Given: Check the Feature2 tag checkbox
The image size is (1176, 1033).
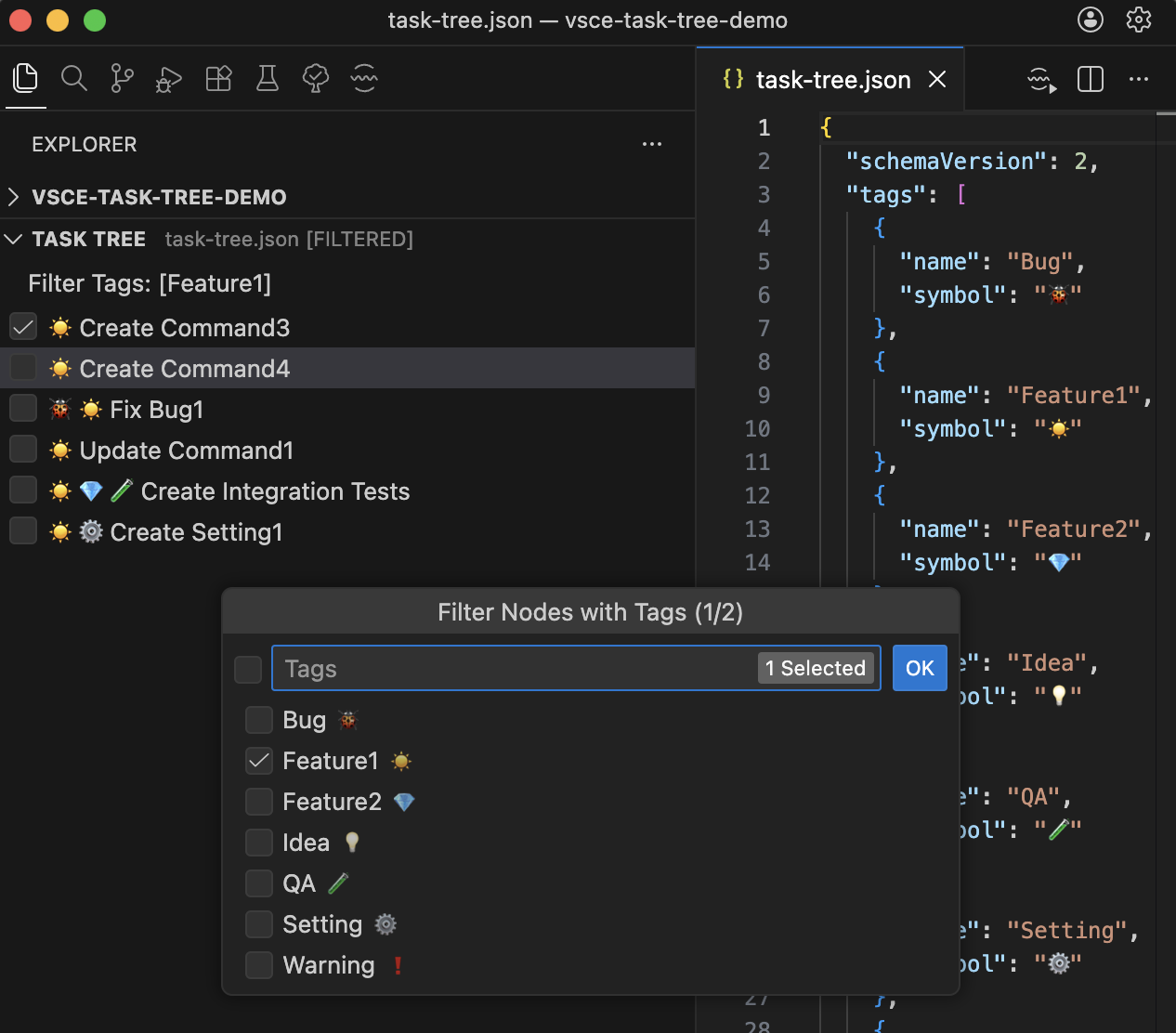Looking at the screenshot, I should click(259, 802).
